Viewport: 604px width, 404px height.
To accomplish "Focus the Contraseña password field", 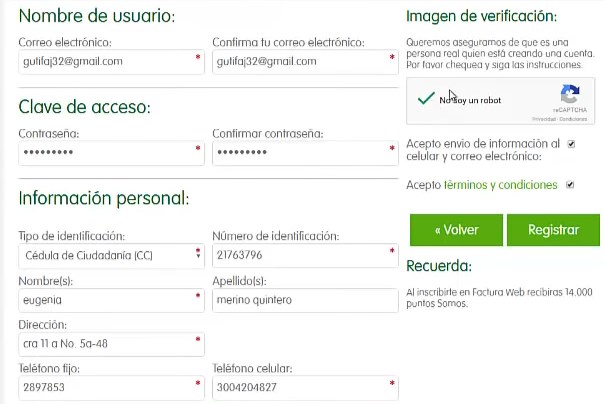I will [x=111, y=153].
